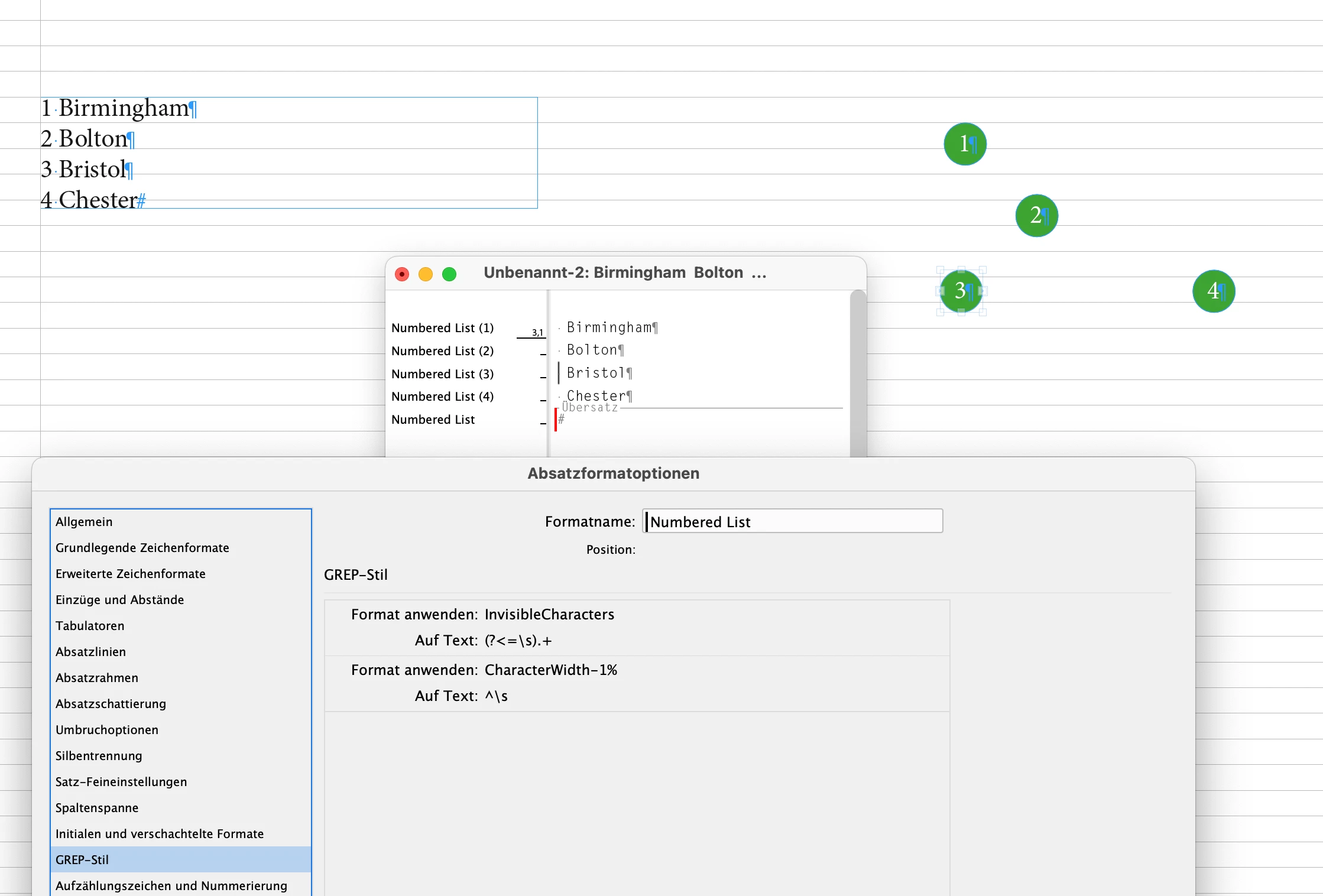The width and height of the screenshot is (1323, 896).
Task: Click the Bristol line in story editor
Action: click(x=594, y=373)
